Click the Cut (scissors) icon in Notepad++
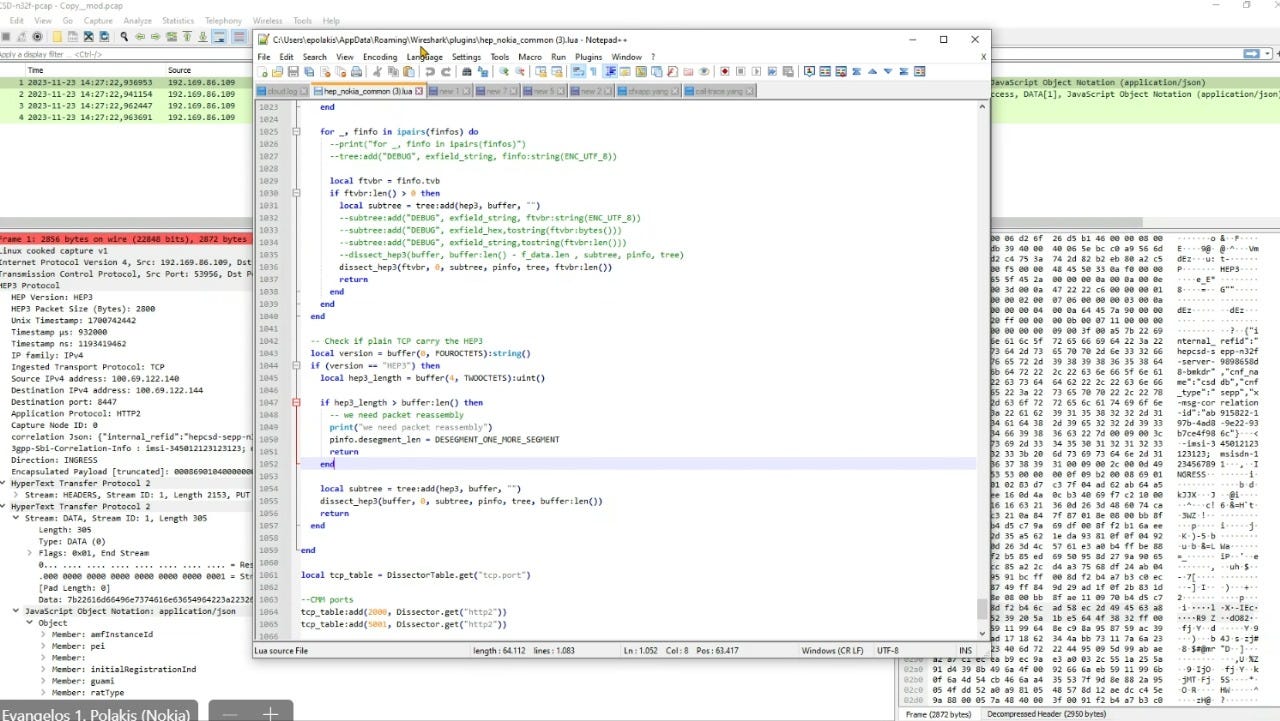 (377, 72)
